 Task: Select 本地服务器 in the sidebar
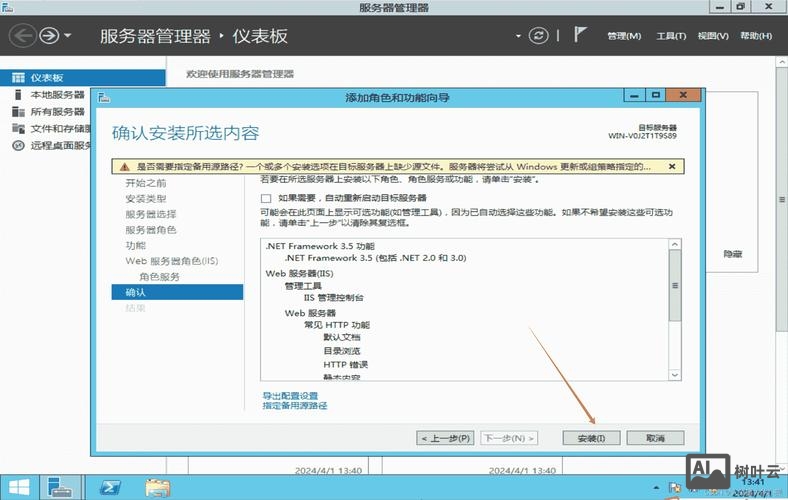coord(57,94)
